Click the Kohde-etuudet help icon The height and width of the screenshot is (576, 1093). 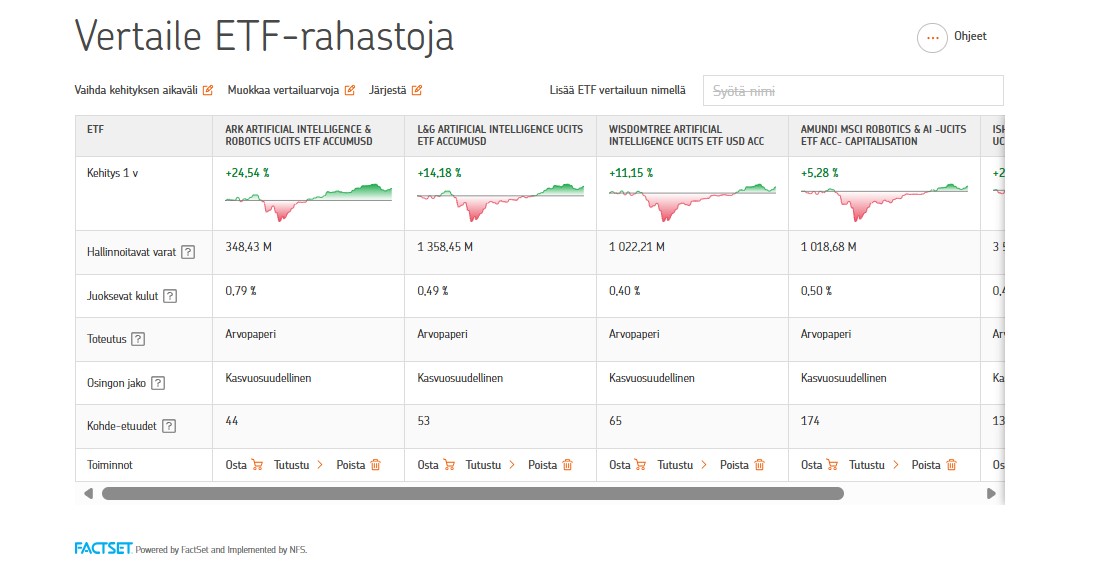click(x=169, y=426)
